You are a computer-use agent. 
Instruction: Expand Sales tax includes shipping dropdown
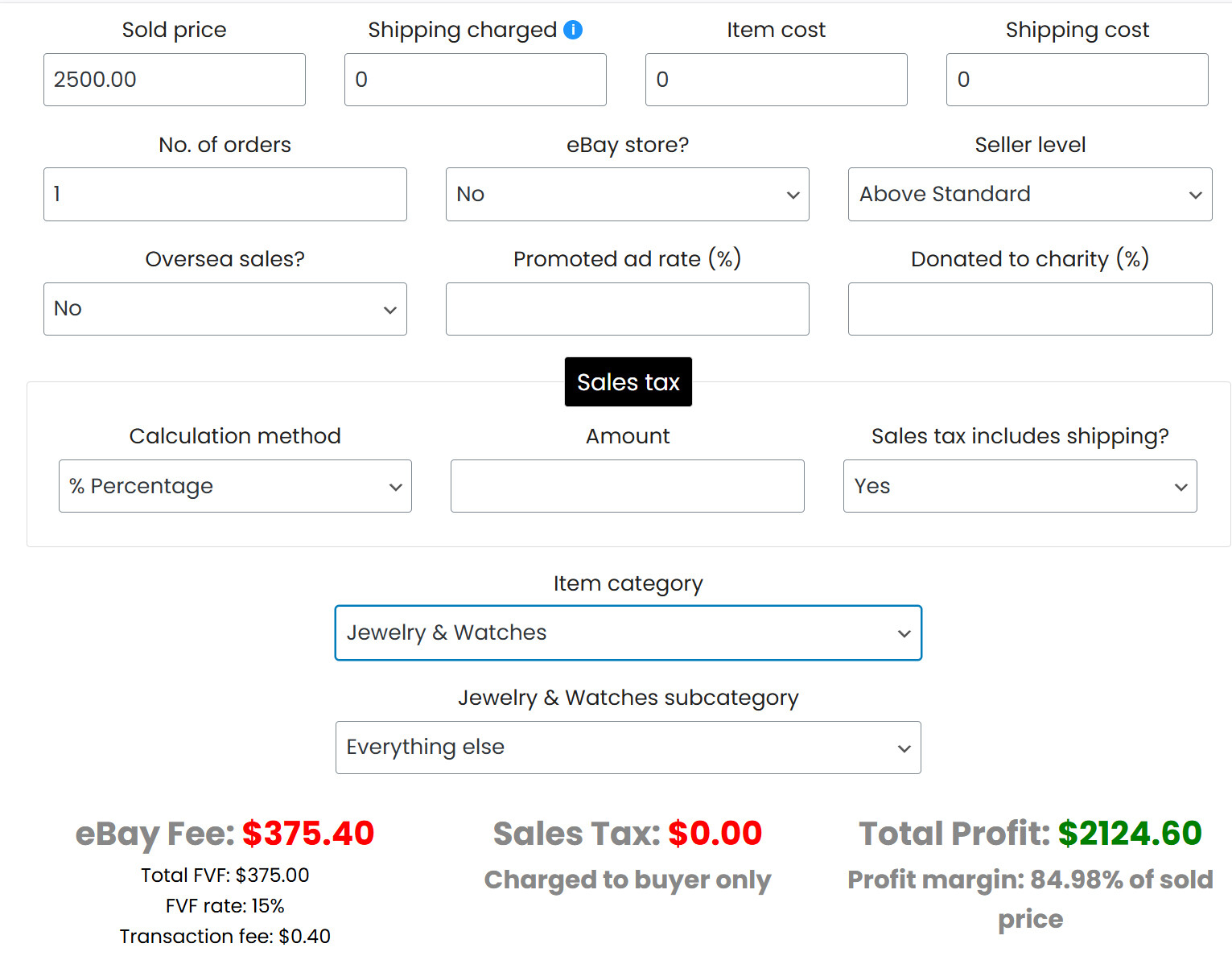(1020, 486)
